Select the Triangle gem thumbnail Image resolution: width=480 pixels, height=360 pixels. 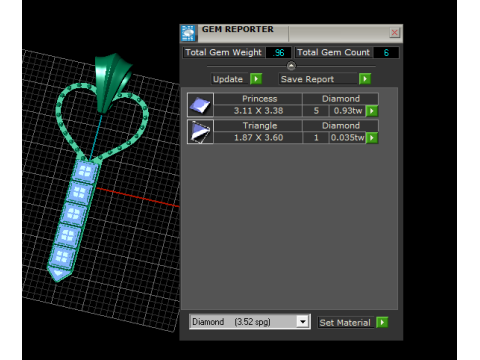(200, 132)
